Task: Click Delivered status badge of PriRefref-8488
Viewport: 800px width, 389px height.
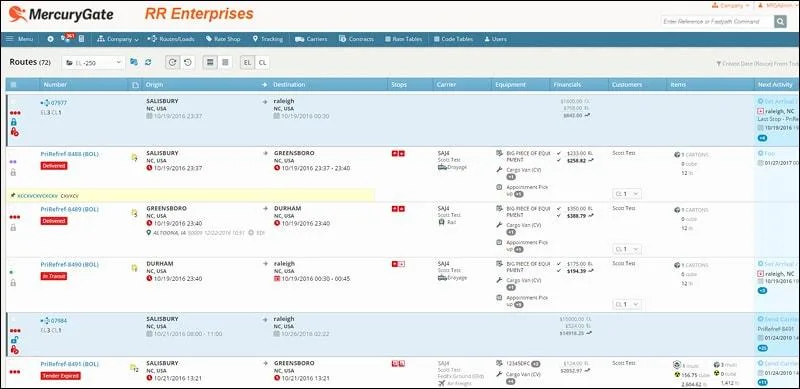Action: [x=54, y=165]
